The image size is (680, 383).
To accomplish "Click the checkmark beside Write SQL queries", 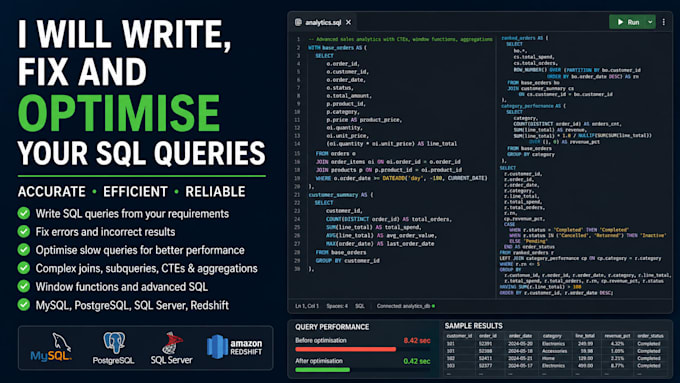I will tap(24, 213).
